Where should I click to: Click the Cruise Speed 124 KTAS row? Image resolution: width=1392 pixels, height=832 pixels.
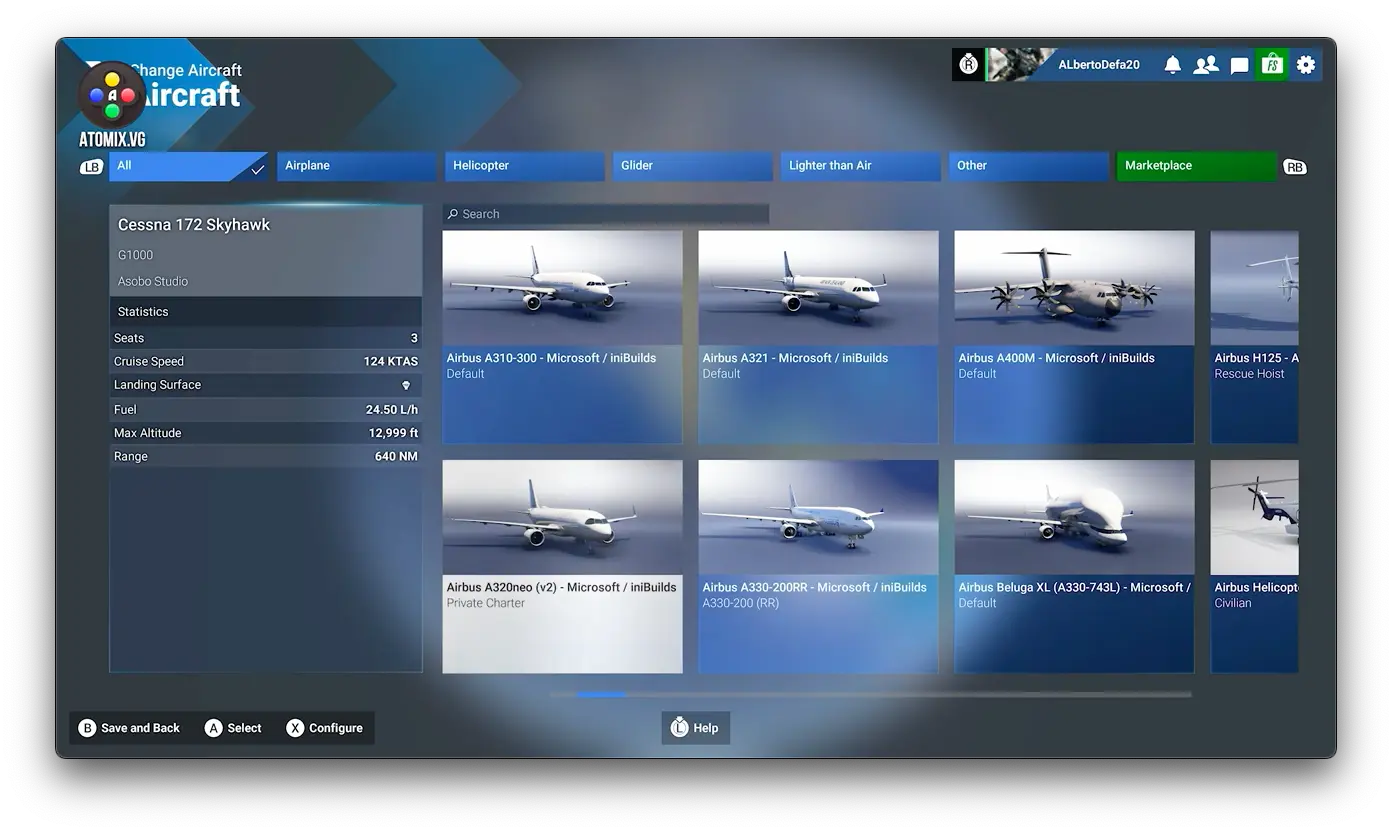pyautogui.click(x=266, y=361)
